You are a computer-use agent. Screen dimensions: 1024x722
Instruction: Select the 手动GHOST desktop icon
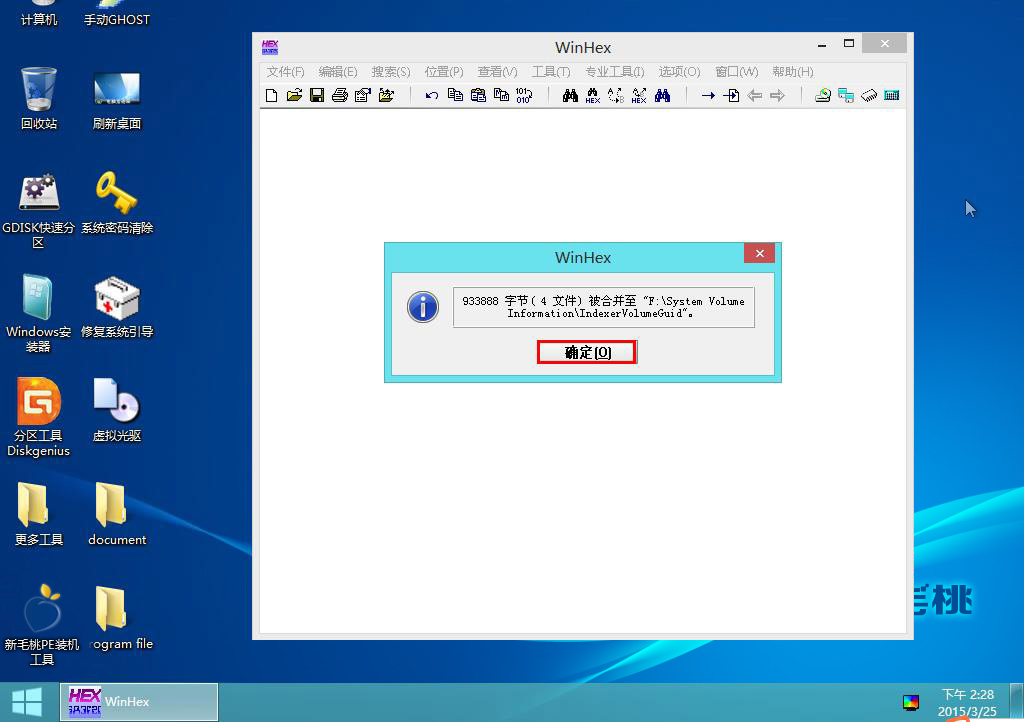[117, 13]
